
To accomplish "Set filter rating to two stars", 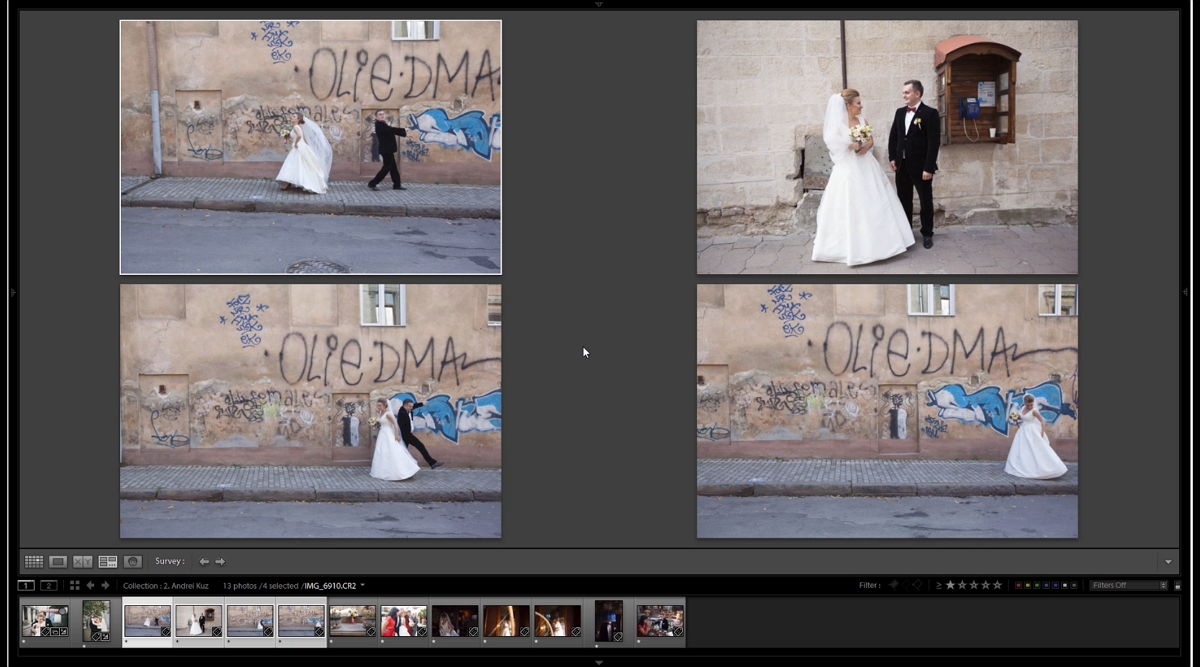I will click(x=963, y=585).
